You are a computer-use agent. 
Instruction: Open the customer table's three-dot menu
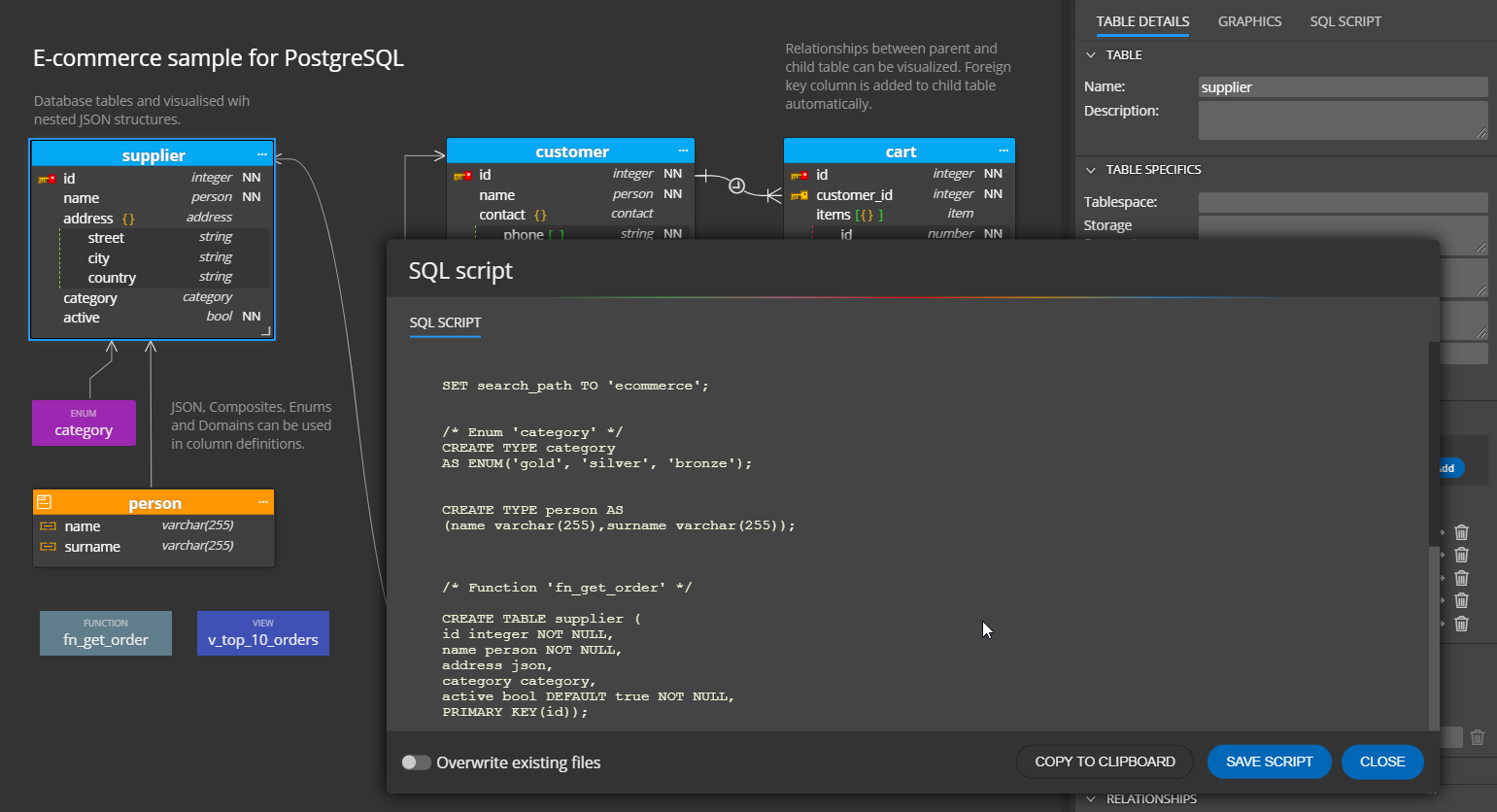coord(683,152)
